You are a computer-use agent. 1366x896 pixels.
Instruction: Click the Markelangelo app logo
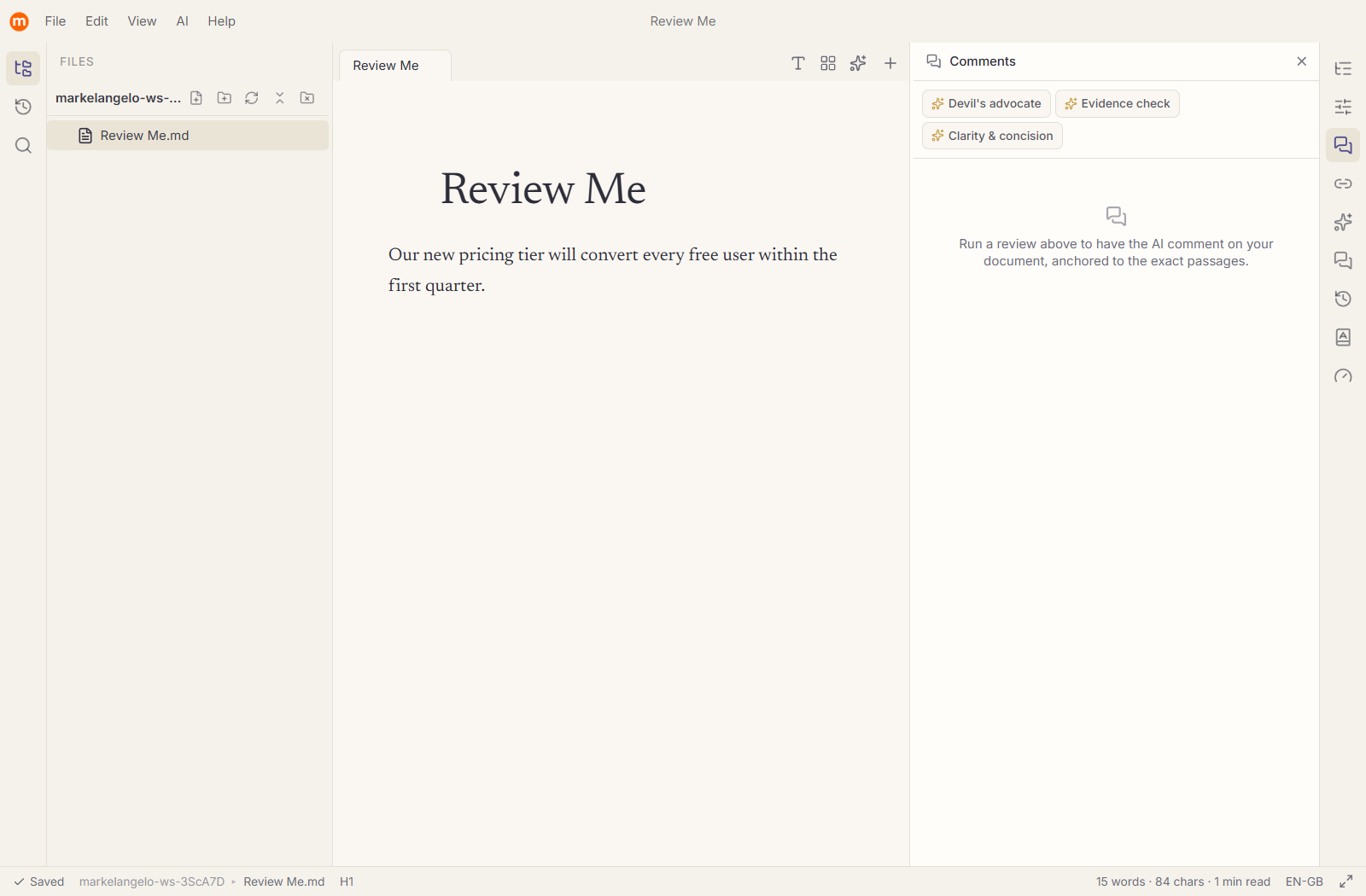19,21
